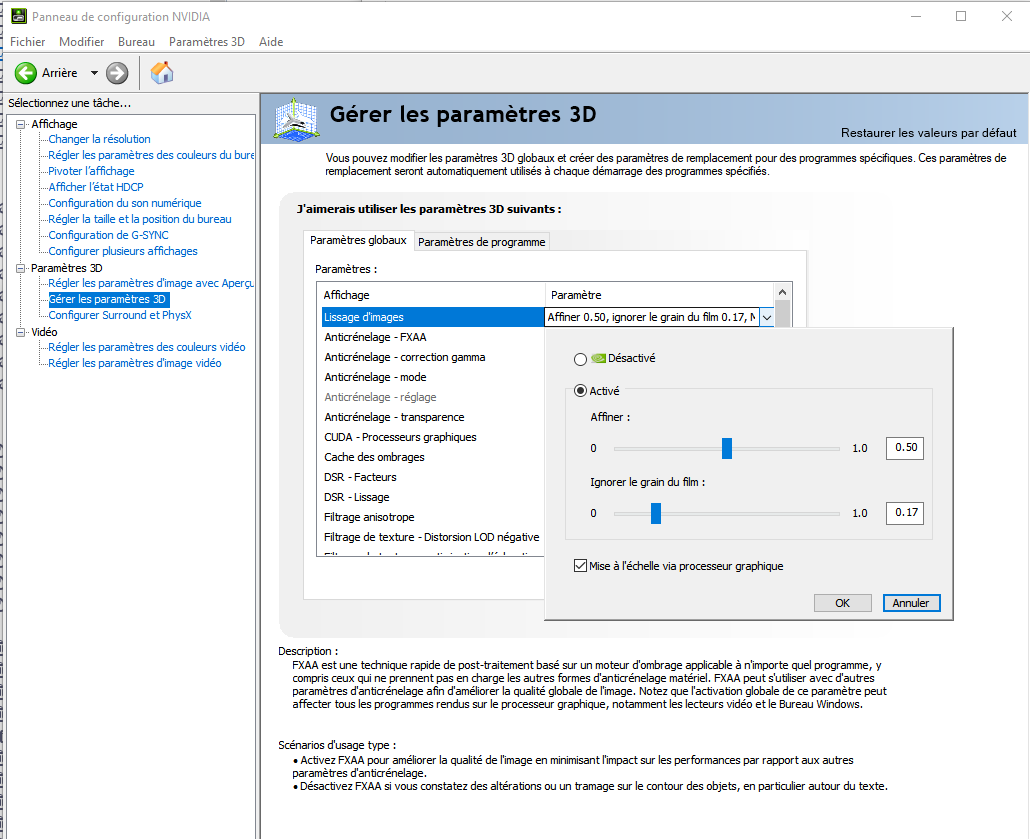The height and width of the screenshot is (839, 1030).
Task: Collapse the Vidéo tree section
Action: click(x=21, y=332)
